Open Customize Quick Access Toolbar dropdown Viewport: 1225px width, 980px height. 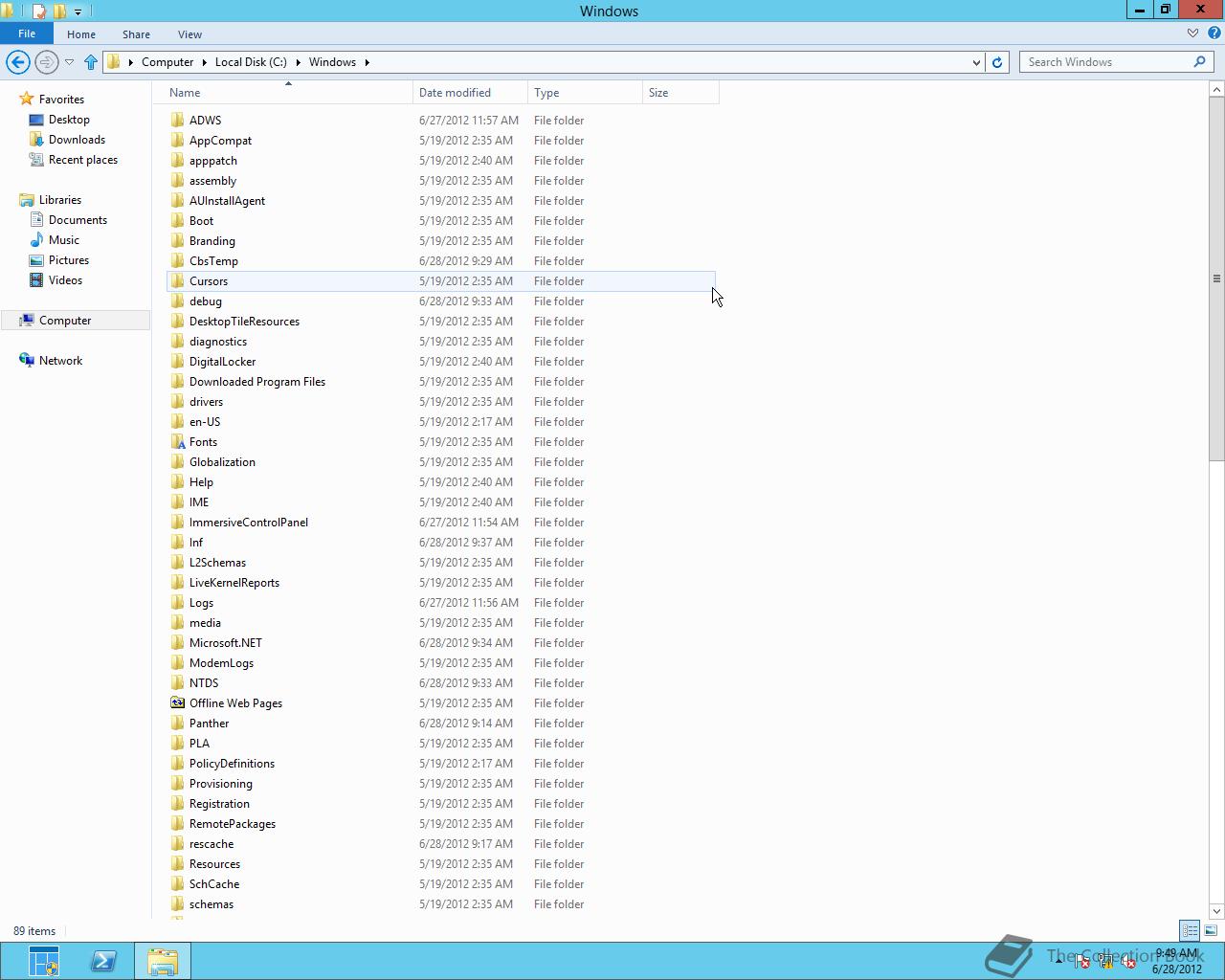(78, 11)
